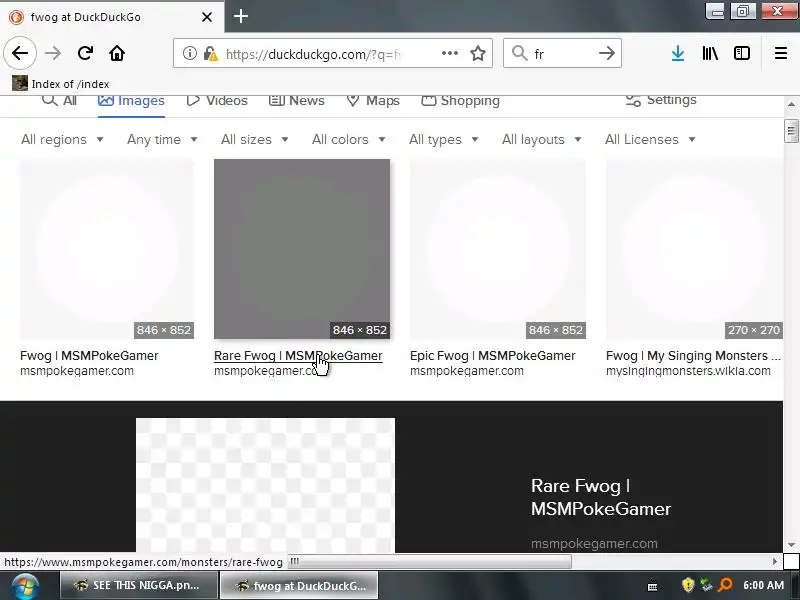The image size is (800, 600).
Task: Open the Windows Start orb
Action: [x=24, y=586]
